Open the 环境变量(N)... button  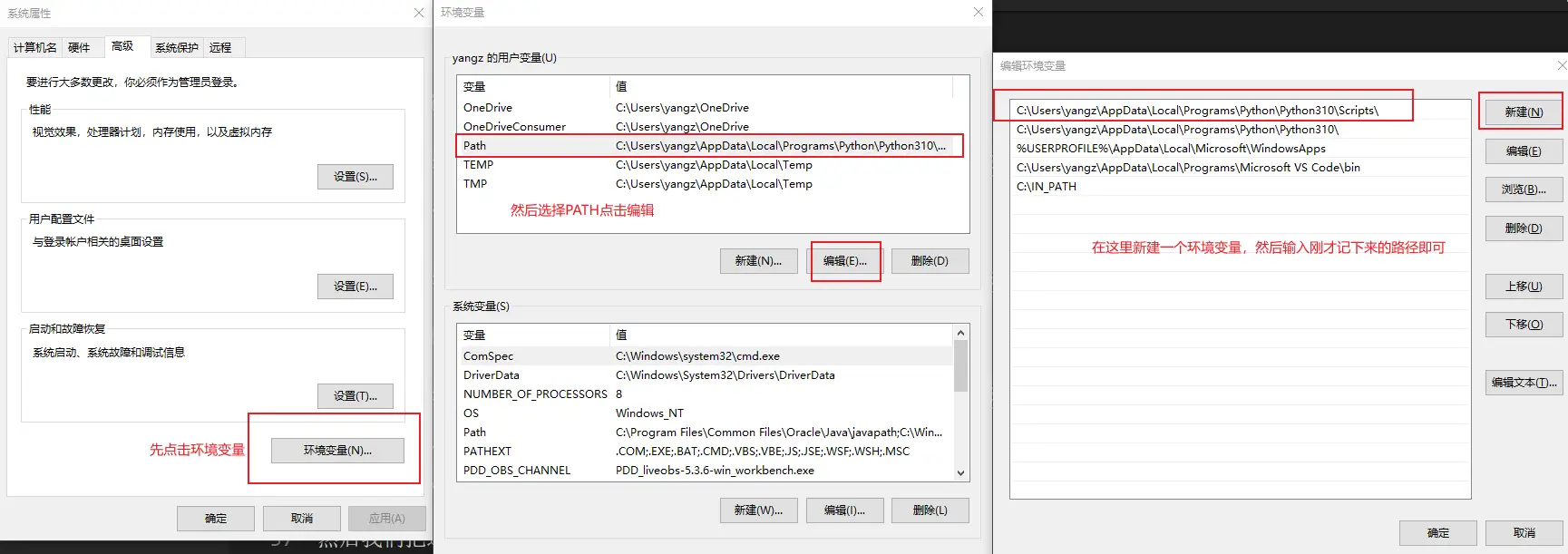pos(337,451)
